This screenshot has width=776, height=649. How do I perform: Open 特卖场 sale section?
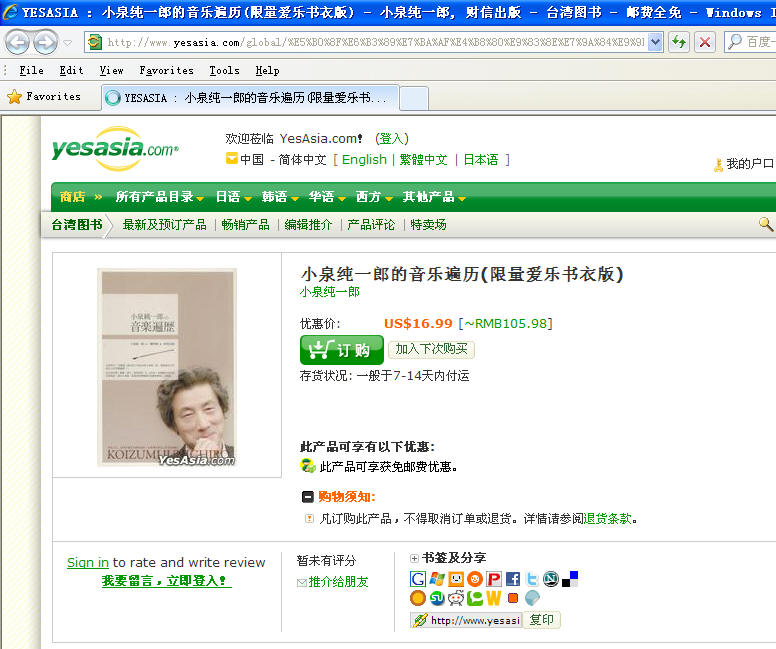click(428, 225)
